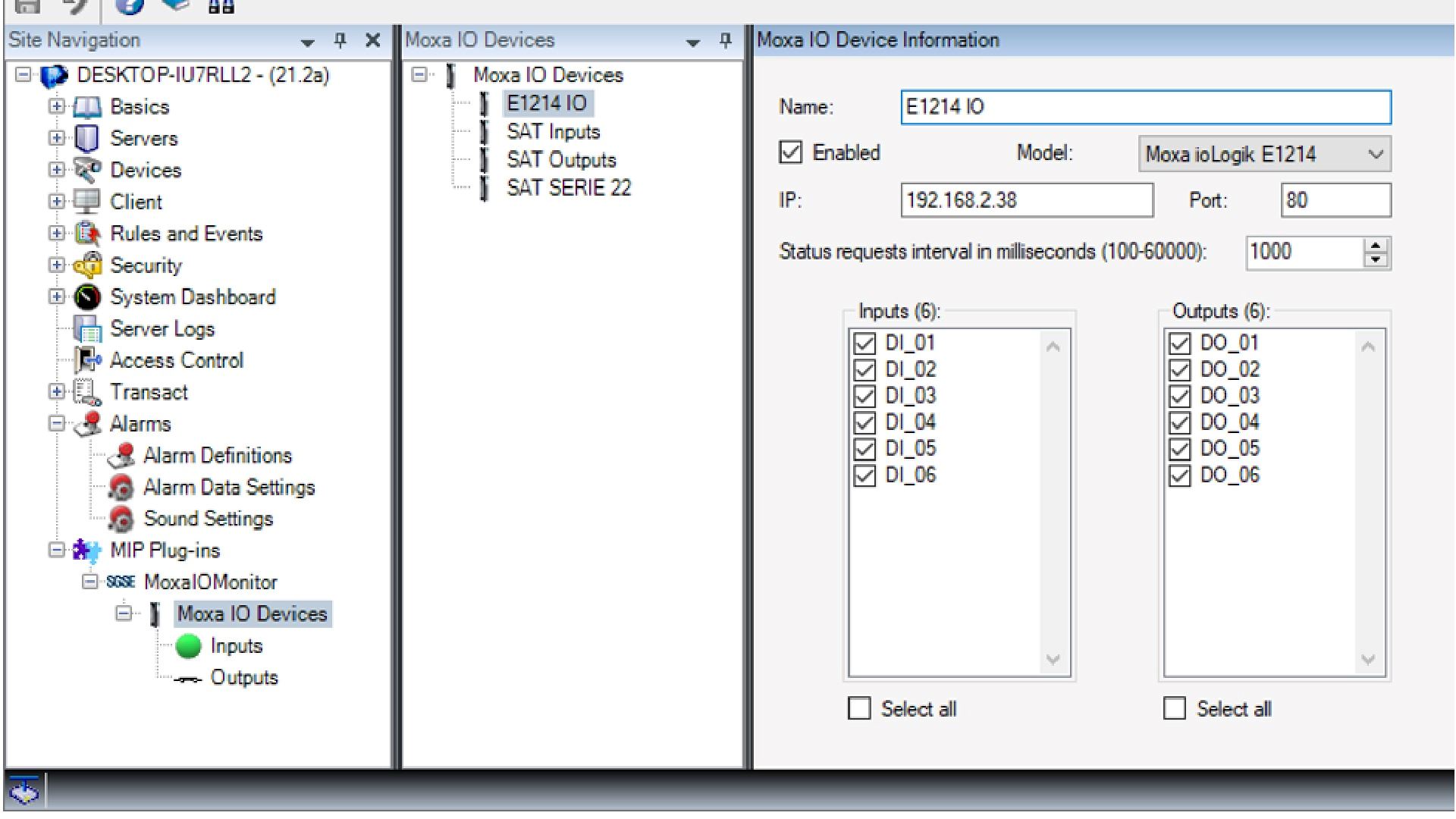Image resolution: width=1456 pixels, height=819 pixels.
Task: Click the System Dashboard gauge icon
Action: 87,297
